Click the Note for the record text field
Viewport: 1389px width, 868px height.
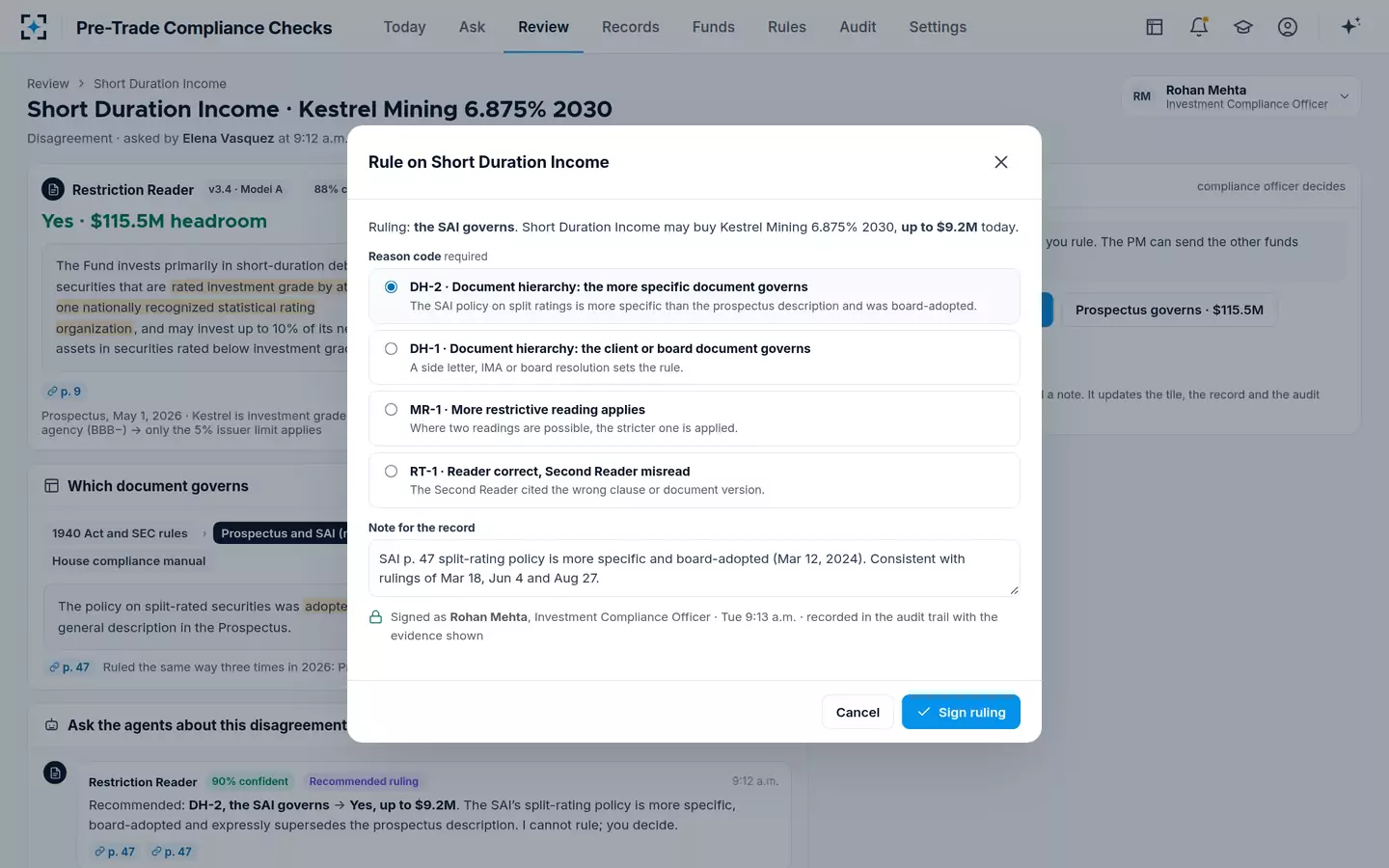point(694,568)
